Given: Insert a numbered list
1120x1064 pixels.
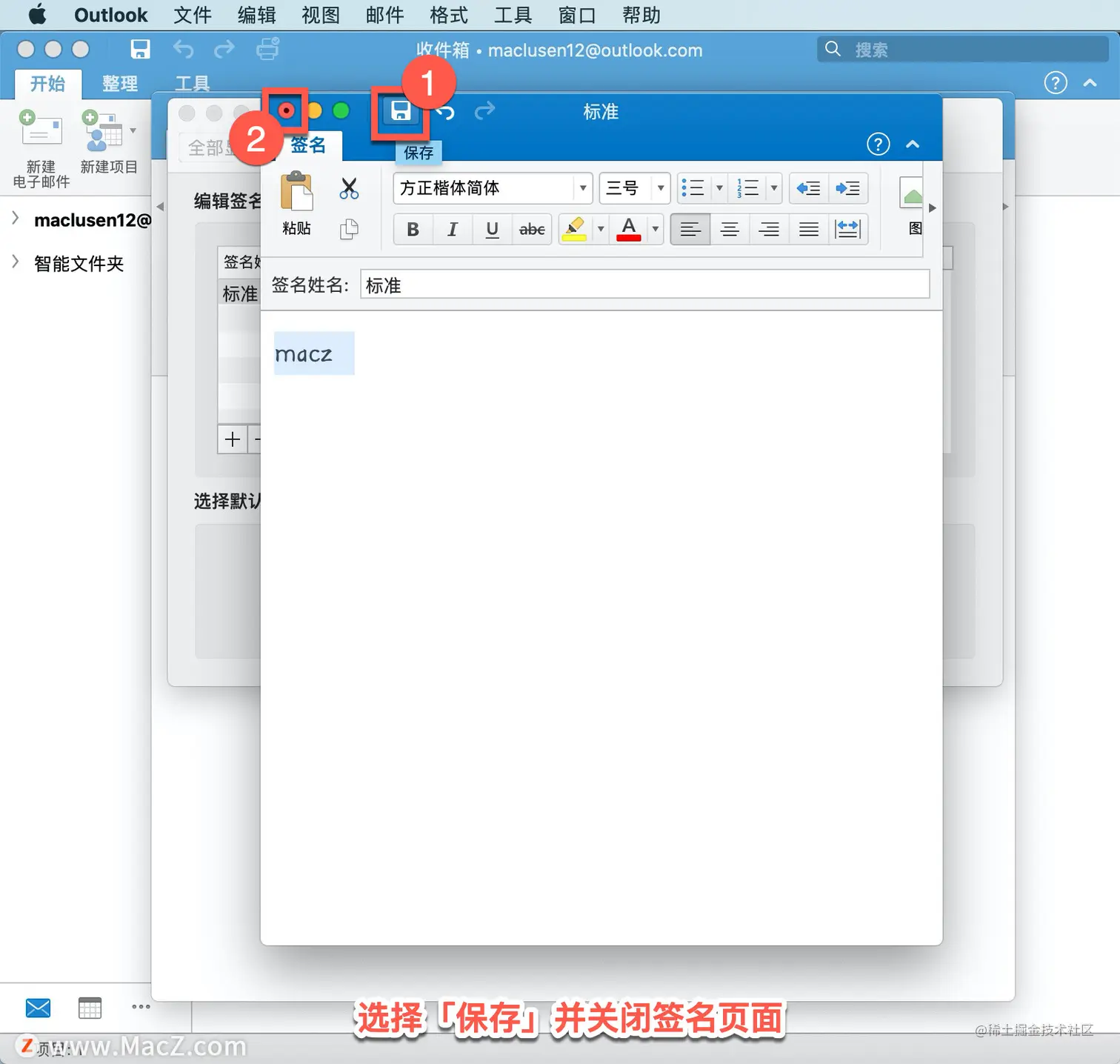Looking at the screenshot, I should click(x=748, y=188).
